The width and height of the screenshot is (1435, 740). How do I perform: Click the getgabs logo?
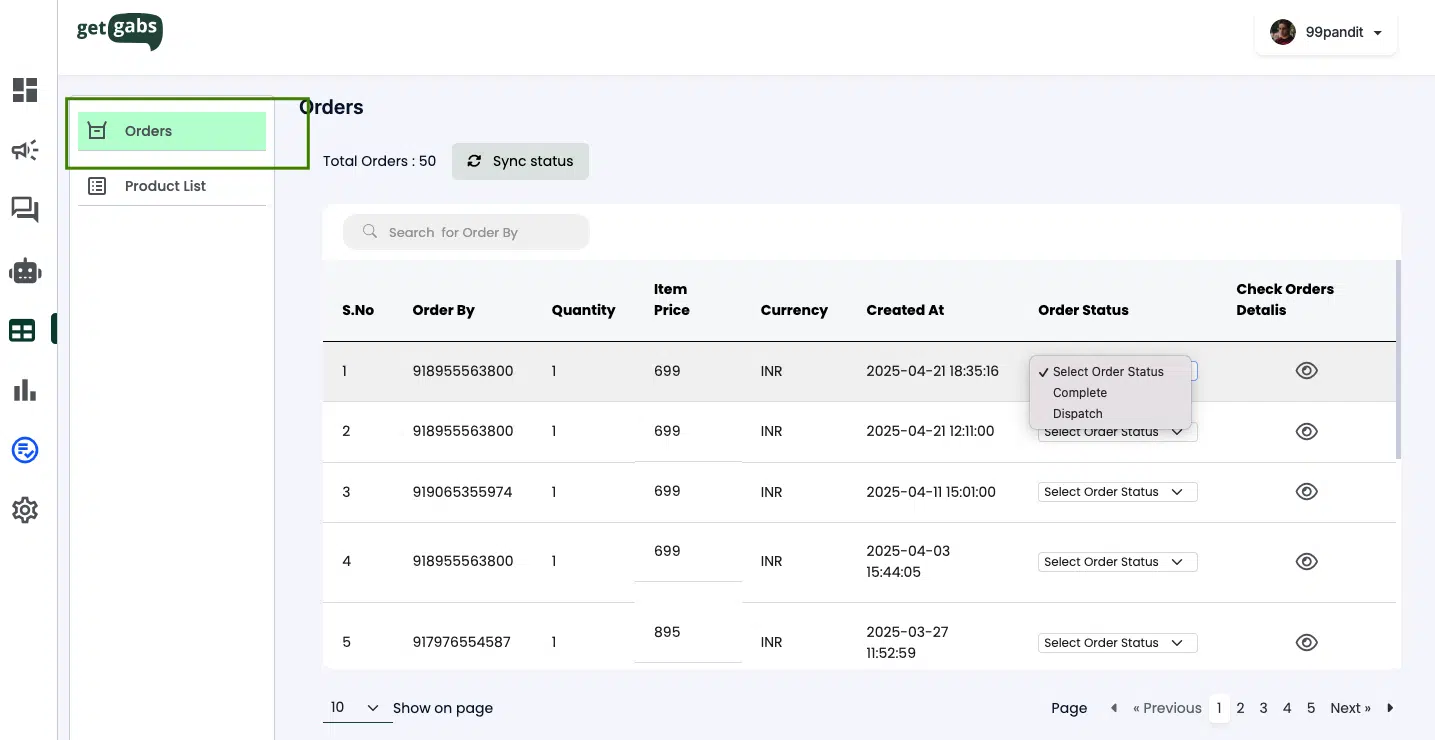click(119, 31)
